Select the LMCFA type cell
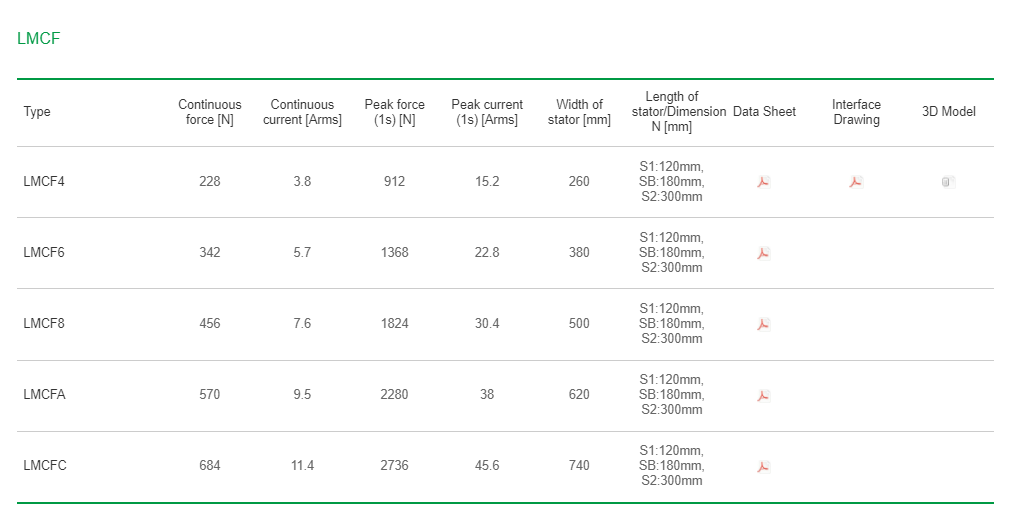 (44, 394)
